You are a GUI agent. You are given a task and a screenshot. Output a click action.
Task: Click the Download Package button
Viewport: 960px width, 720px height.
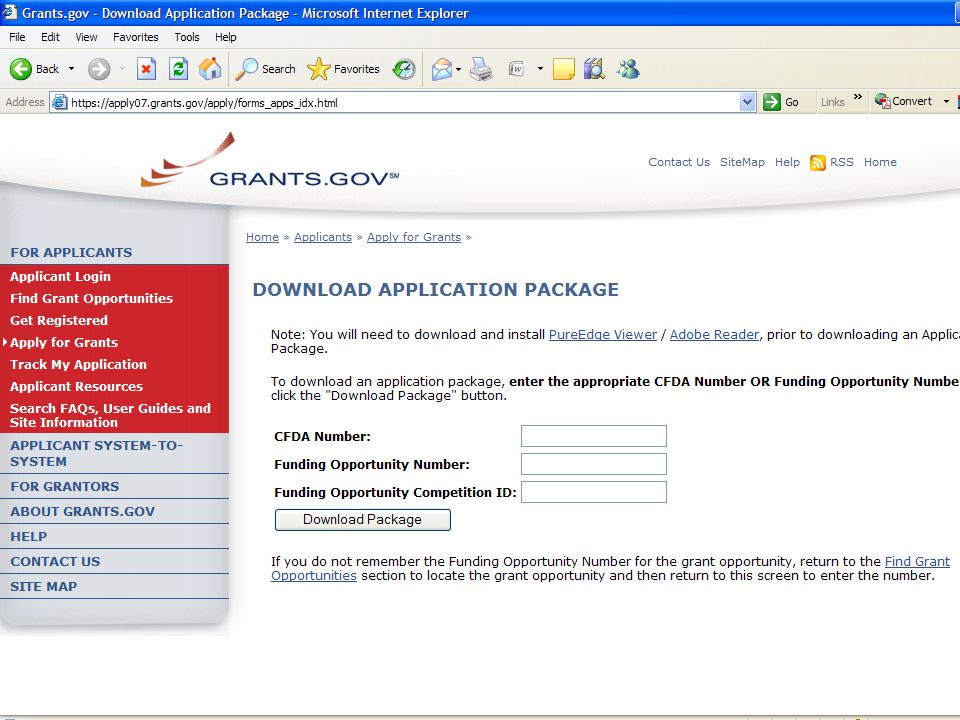(362, 520)
